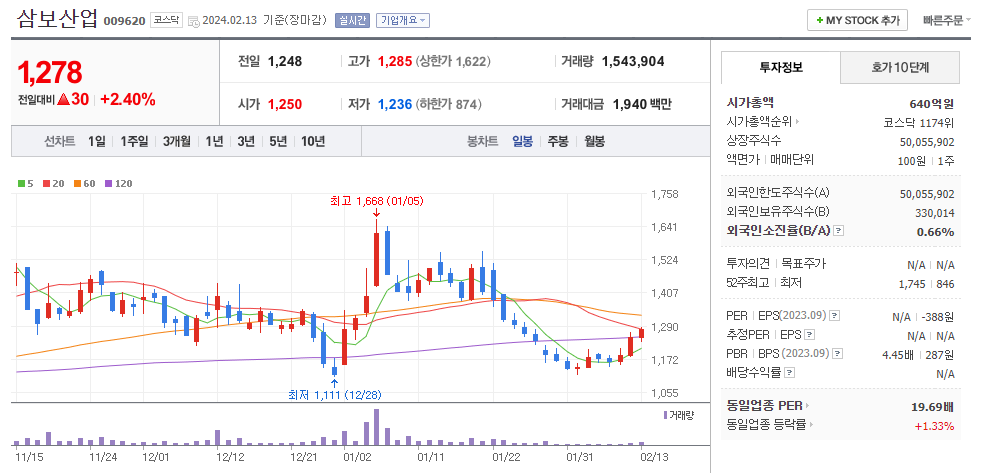Select the 3개월 line chart period
The width and height of the screenshot is (982, 473).
(x=177, y=142)
